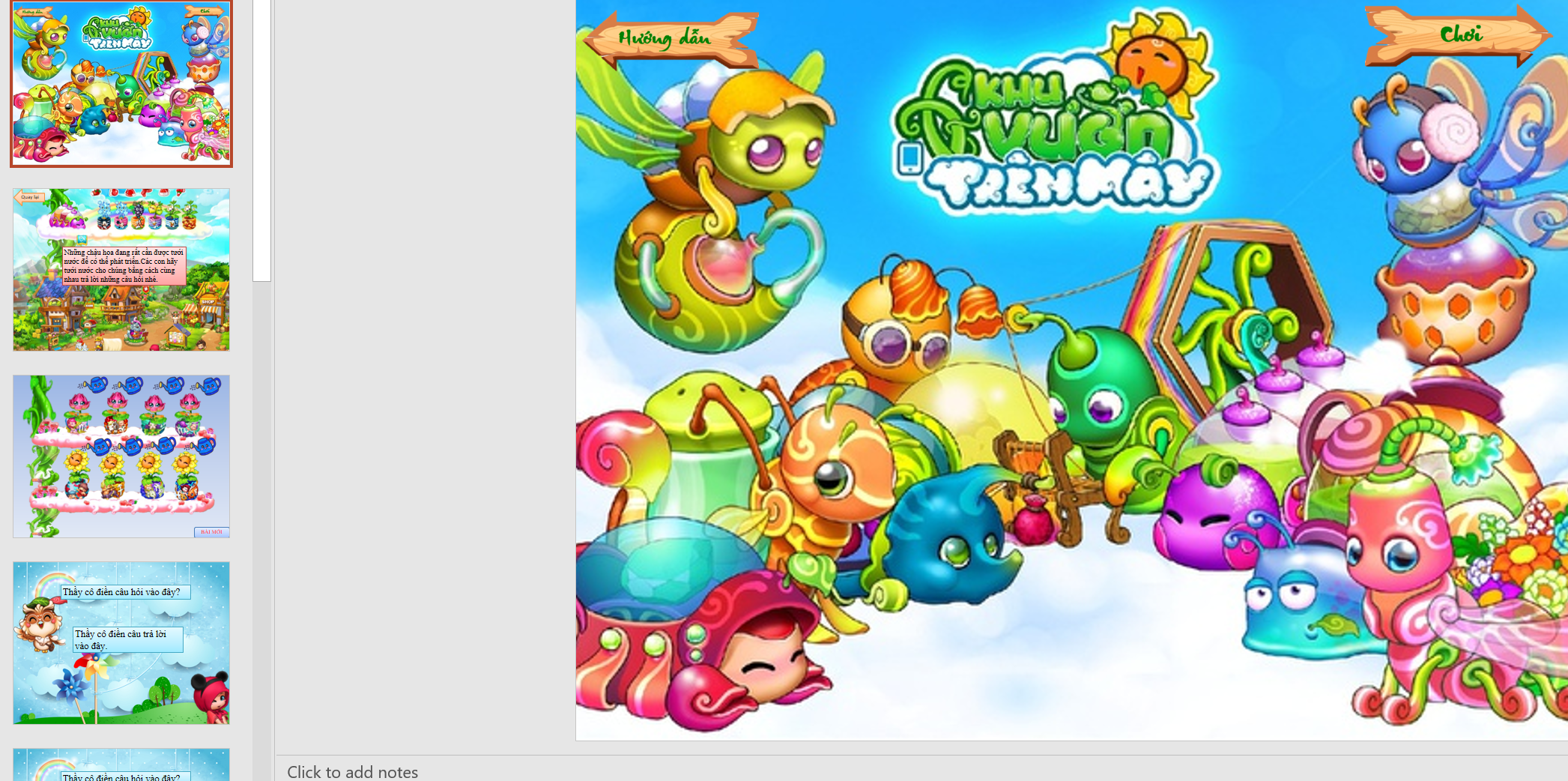Image resolution: width=1568 pixels, height=781 pixels.
Task: Select the green bee holding a teapot
Action: click(x=734, y=202)
